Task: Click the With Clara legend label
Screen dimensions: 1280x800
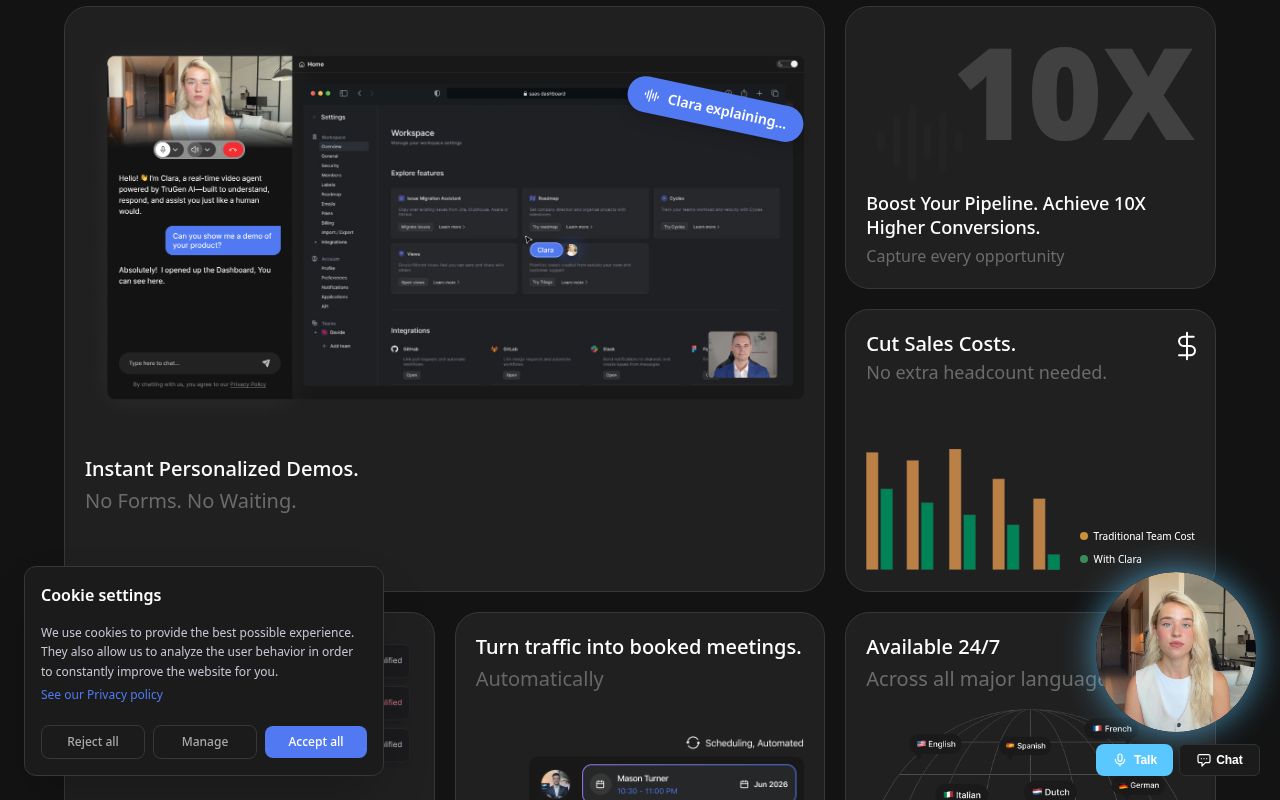Action: click(x=1117, y=559)
